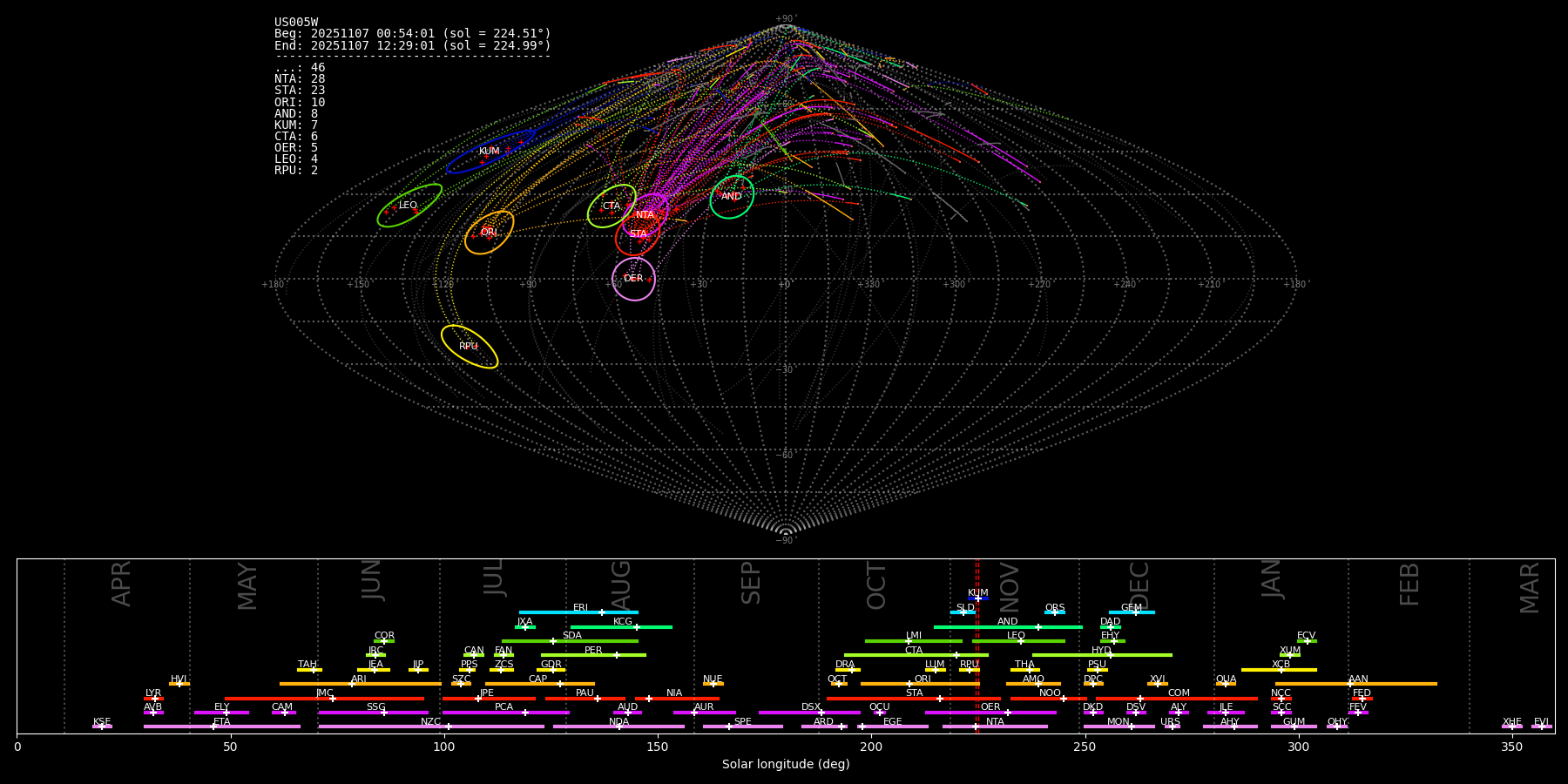
Task: Click the US005W station ID text
Action: (x=296, y=23)
